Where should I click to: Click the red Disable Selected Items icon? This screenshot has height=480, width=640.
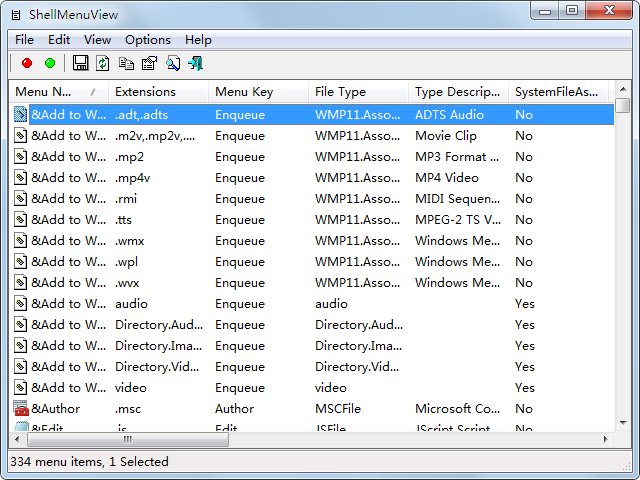tap(27, 63)
